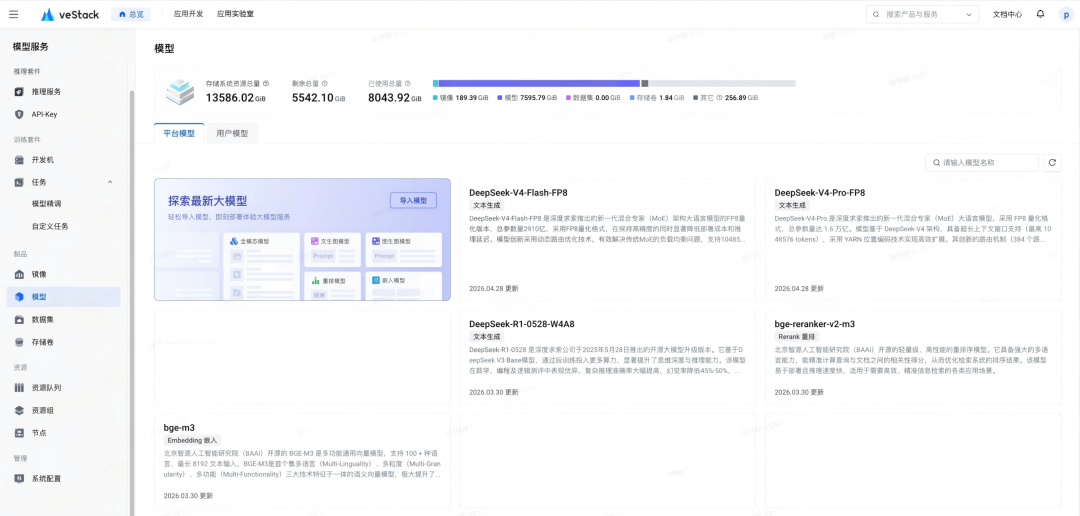Viewport: 1080px width, 516px height.
Task: Click help icon next to 存储系统资源总量
Action: coord(266,83)
